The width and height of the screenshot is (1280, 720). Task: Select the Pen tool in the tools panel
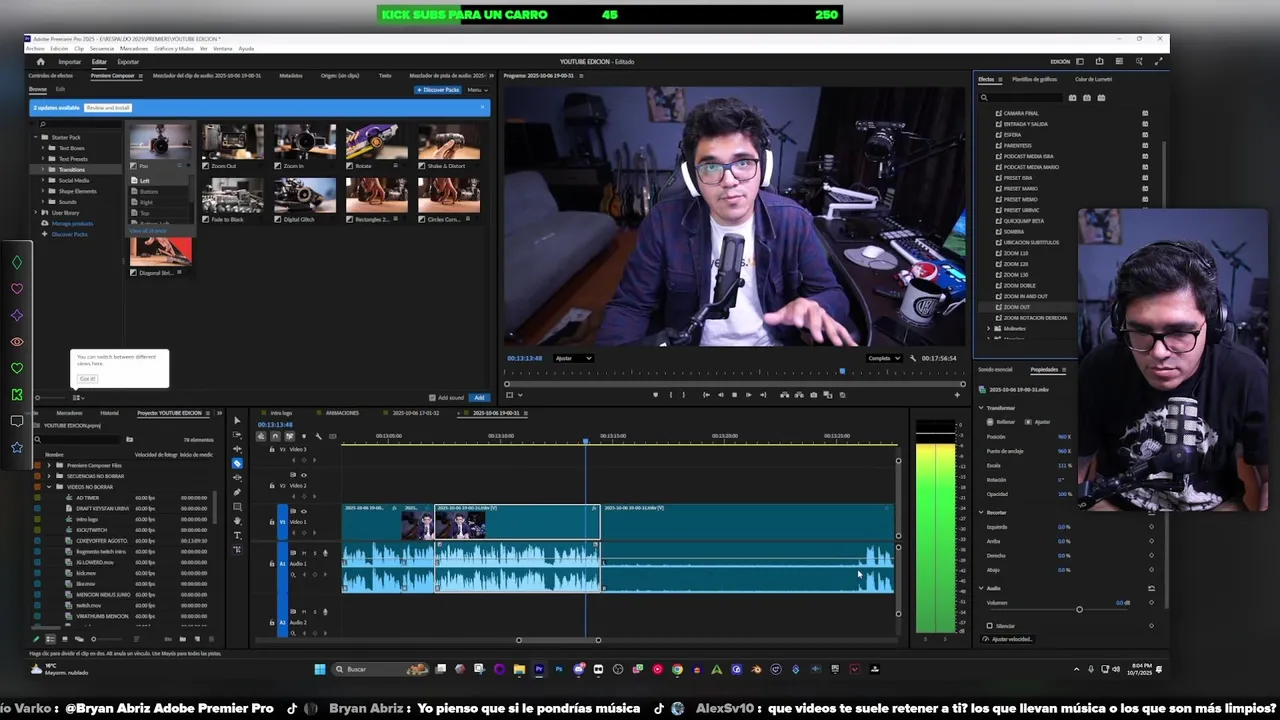(x=237, y=492)
